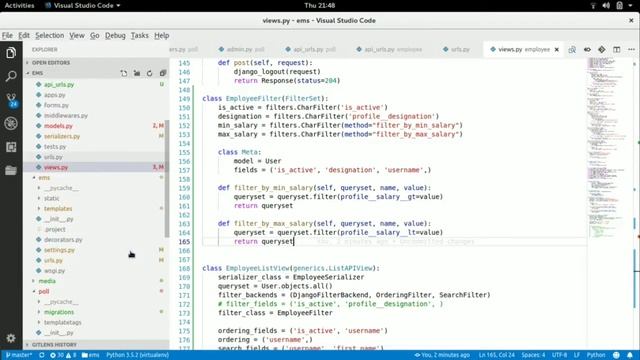
Task: Open settings.py in the explorer
Action: pyautogui.click(x=96, y=250)
